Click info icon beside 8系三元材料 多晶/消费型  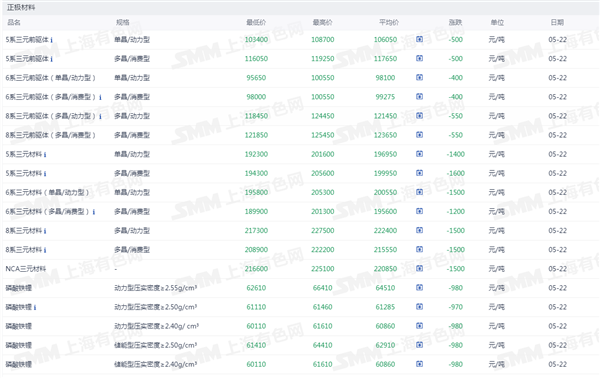(x=45, y=250)
